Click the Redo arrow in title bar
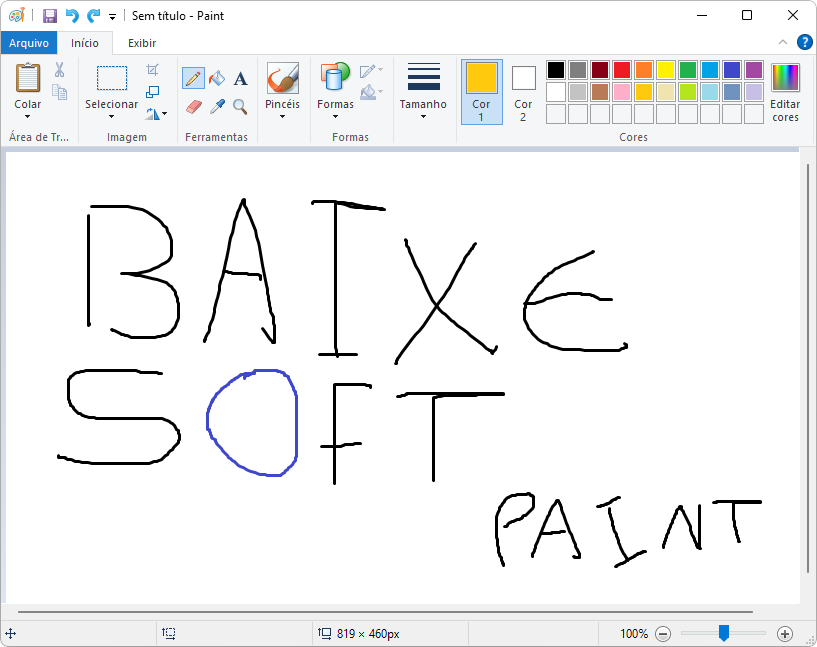The image size is (817, 647). click(x=93, y=16)
